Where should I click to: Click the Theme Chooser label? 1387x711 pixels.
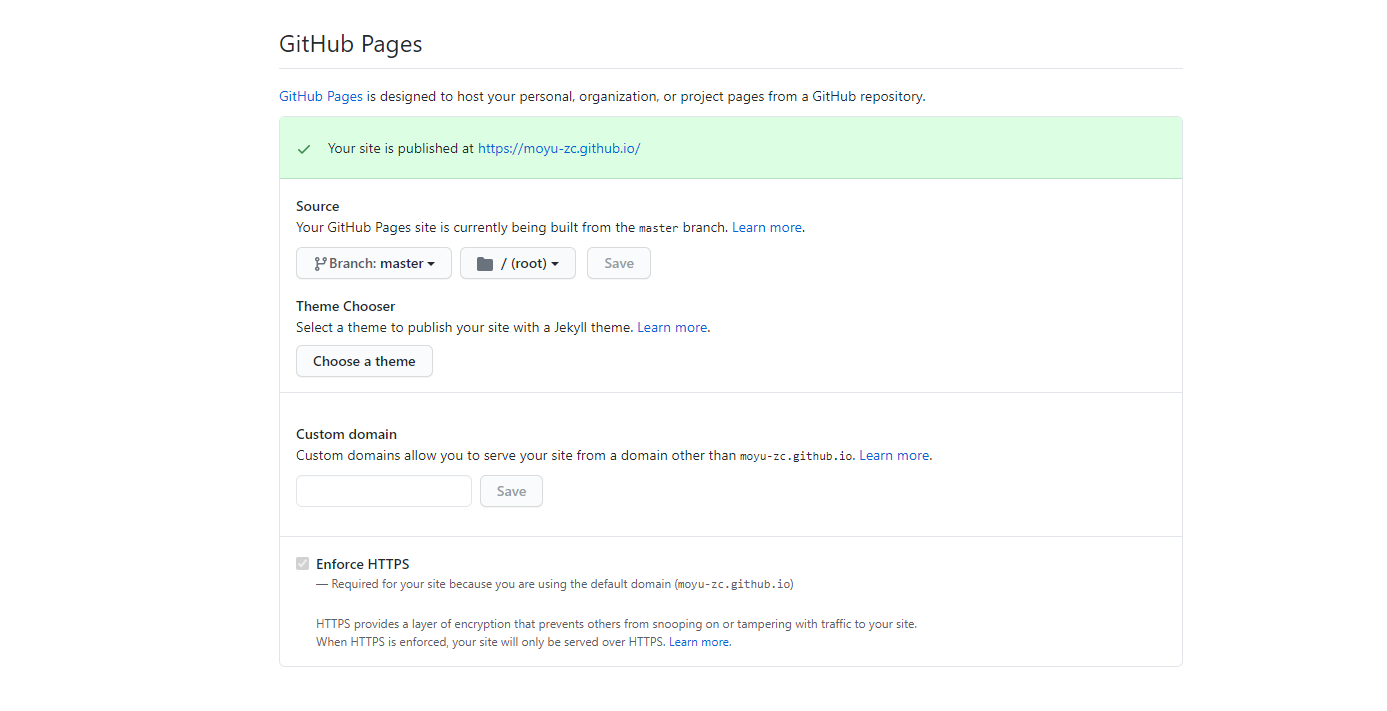[346, 306]
